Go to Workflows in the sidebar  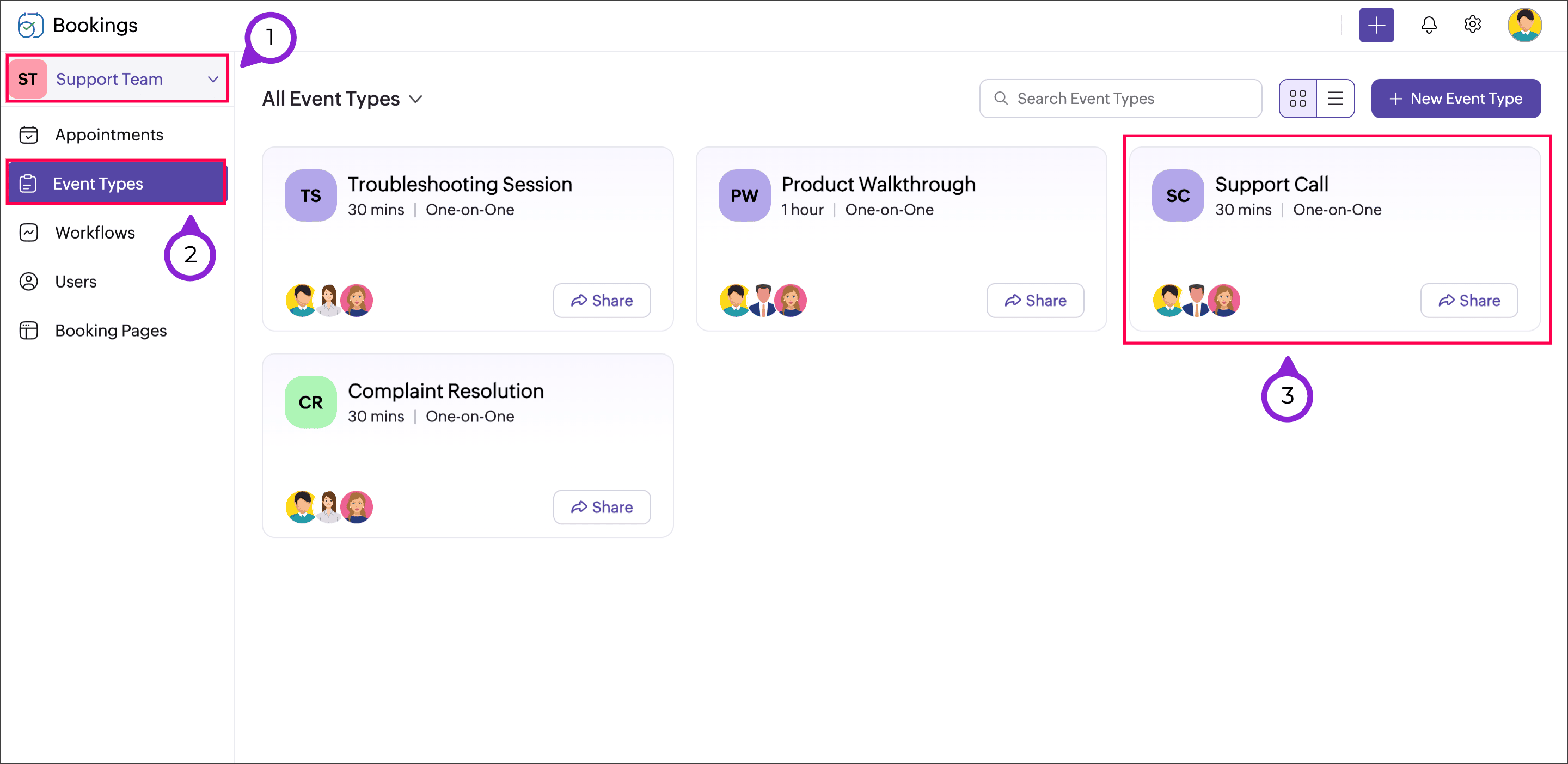95,233
